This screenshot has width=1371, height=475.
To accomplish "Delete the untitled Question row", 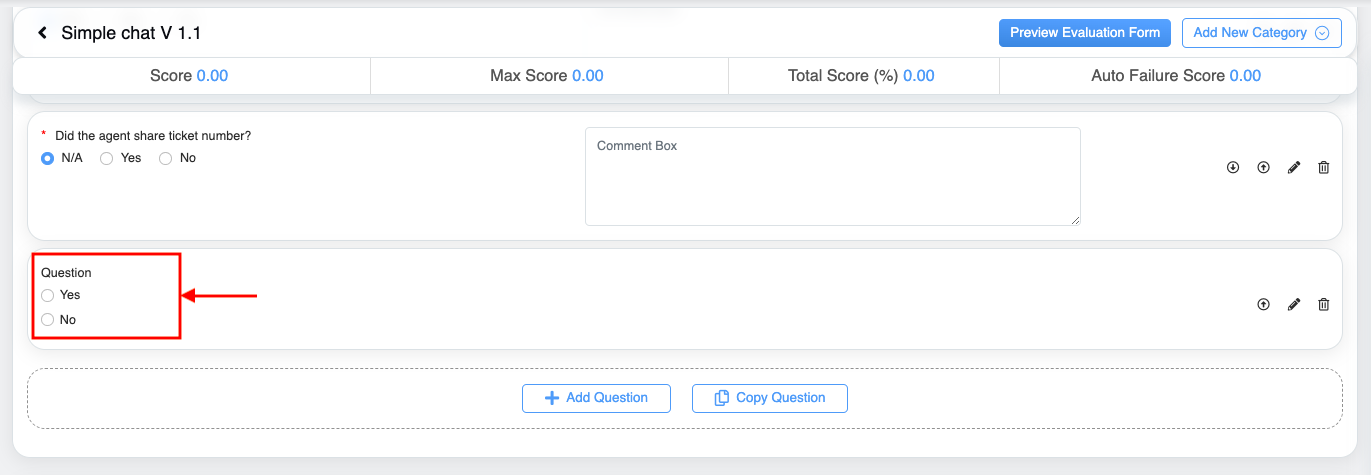I will [1324, 305].
